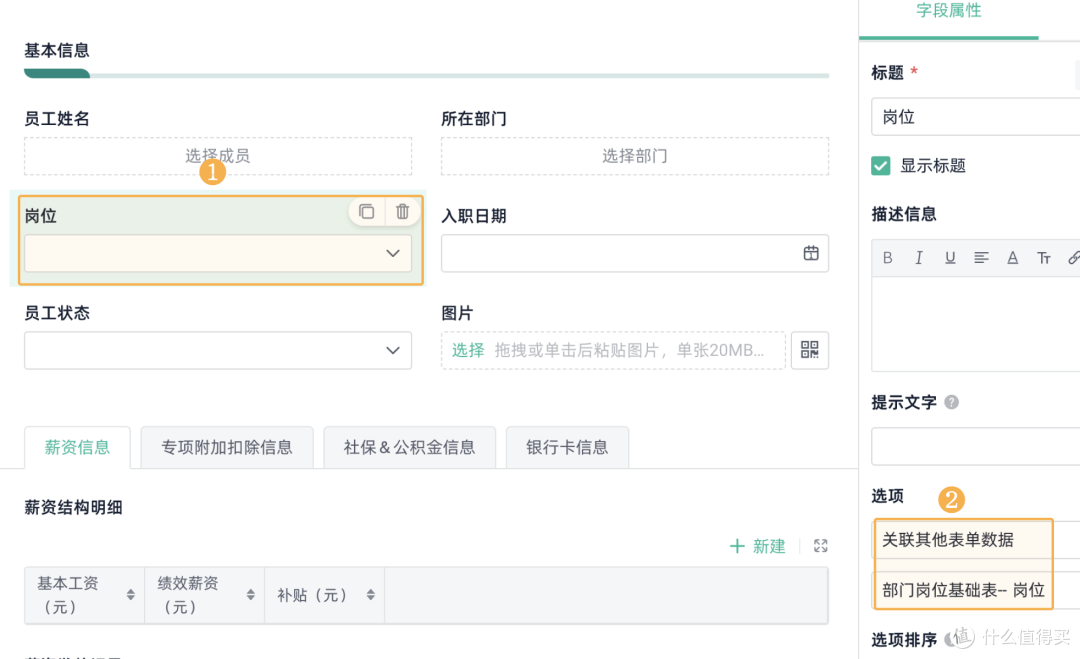The image size is (1080, 659).
Task: Change font color in description editor
Action: coord(1012,258)
